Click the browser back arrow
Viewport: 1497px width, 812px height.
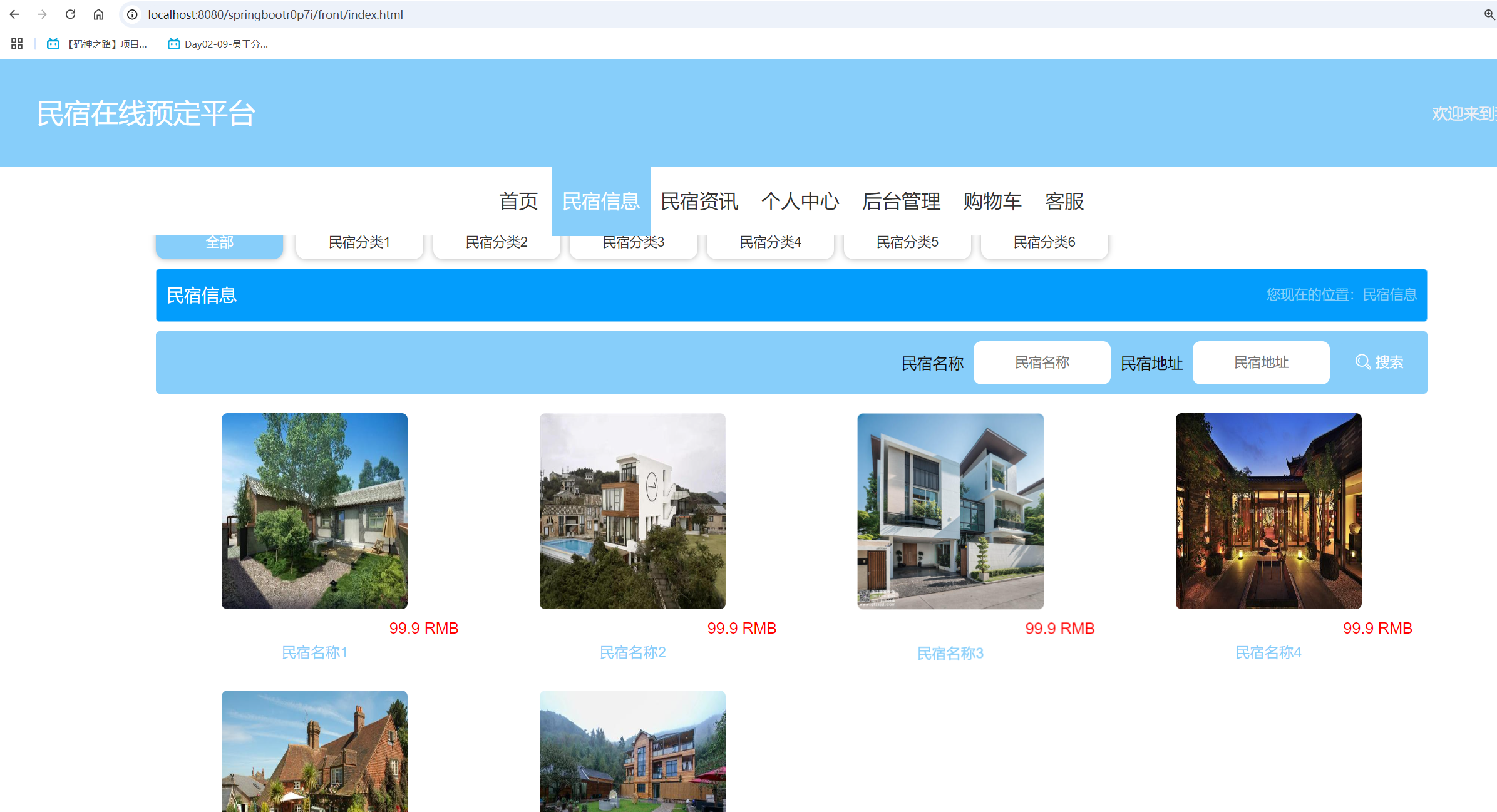[13, 14]
